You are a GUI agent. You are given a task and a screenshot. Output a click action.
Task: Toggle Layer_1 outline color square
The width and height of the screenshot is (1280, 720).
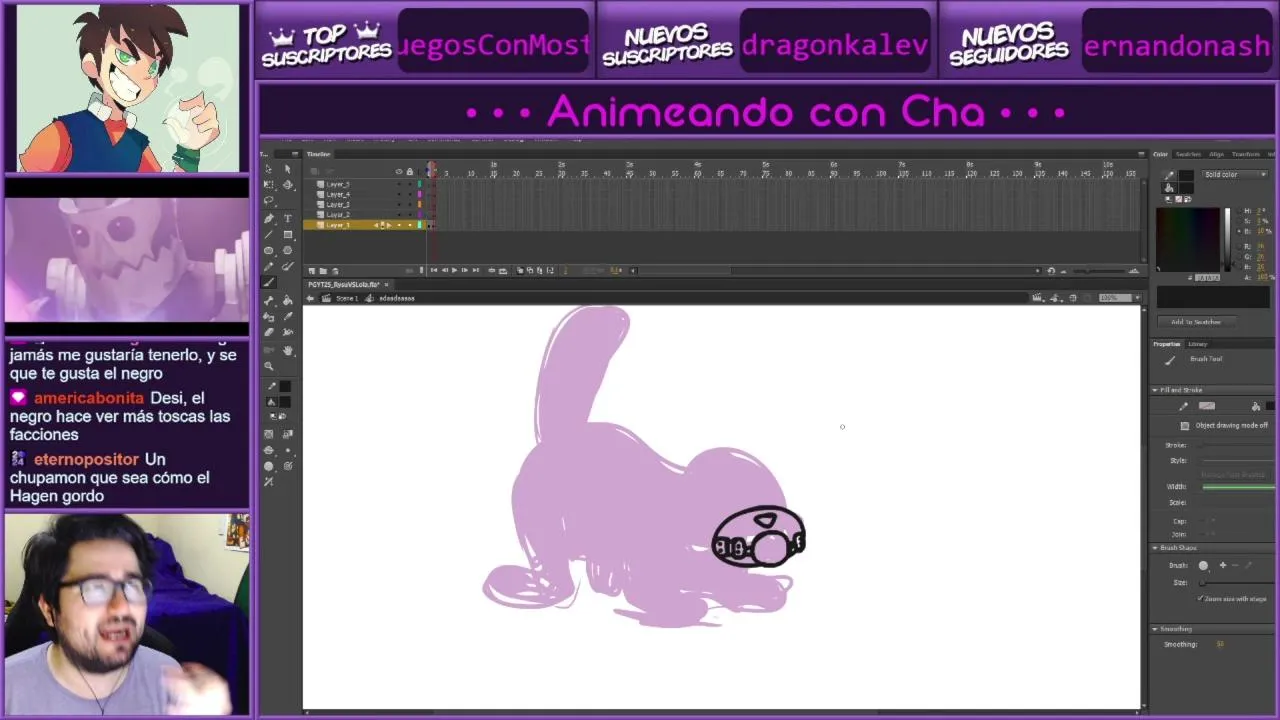420,225
